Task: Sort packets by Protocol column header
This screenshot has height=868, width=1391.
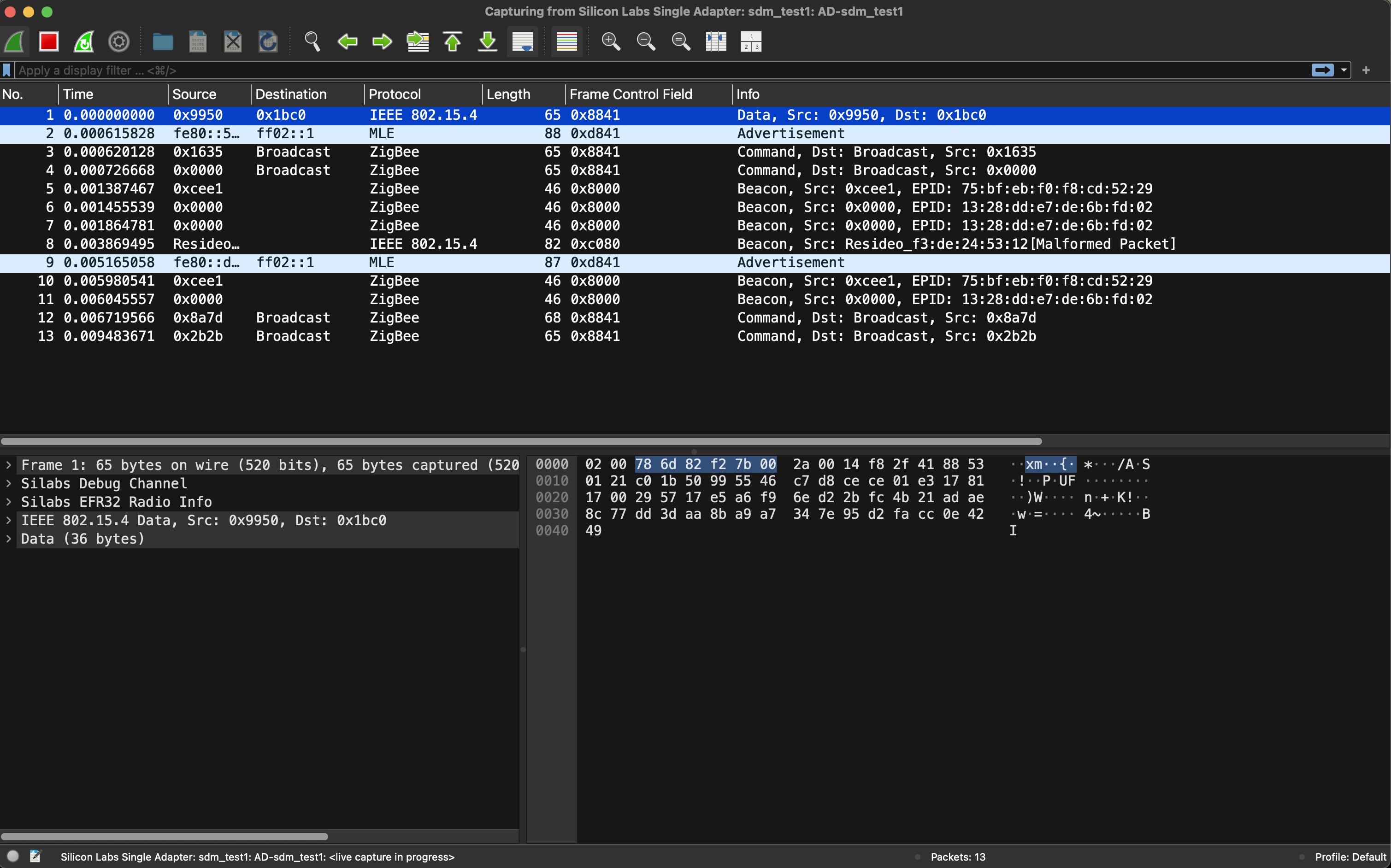Action: [x=395, y=94]
